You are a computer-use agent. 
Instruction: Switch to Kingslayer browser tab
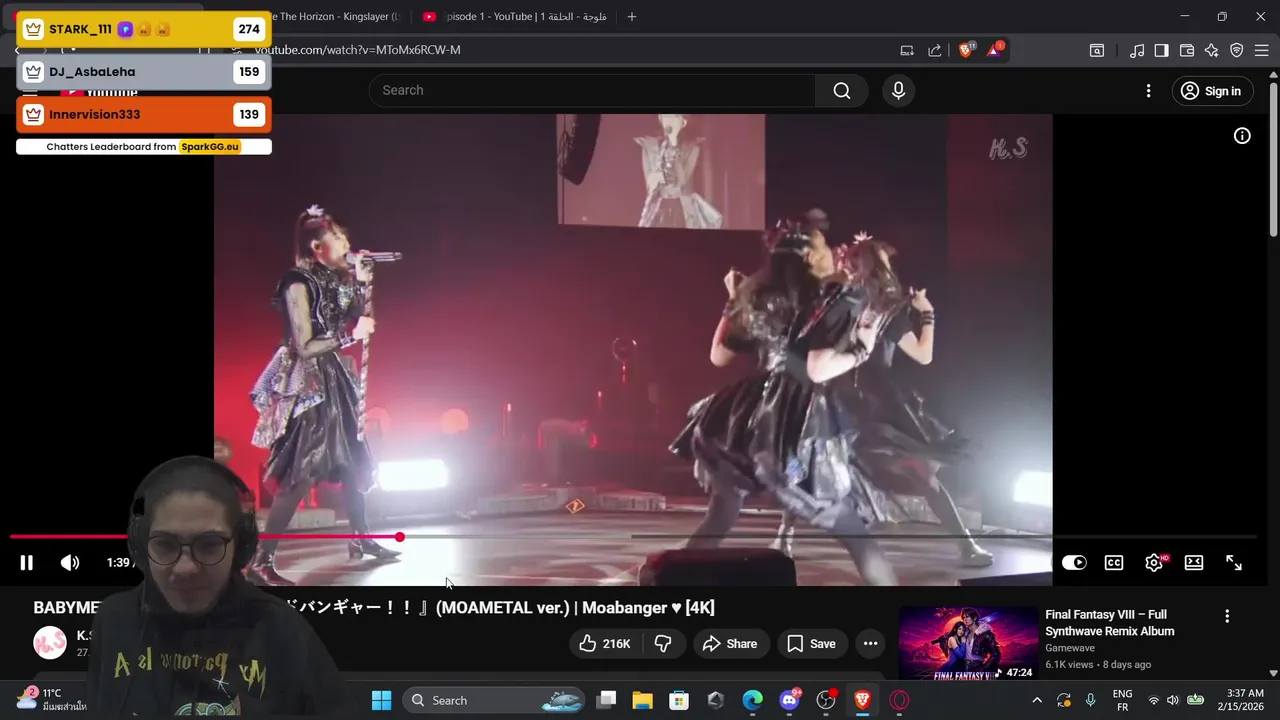point(335,17)
